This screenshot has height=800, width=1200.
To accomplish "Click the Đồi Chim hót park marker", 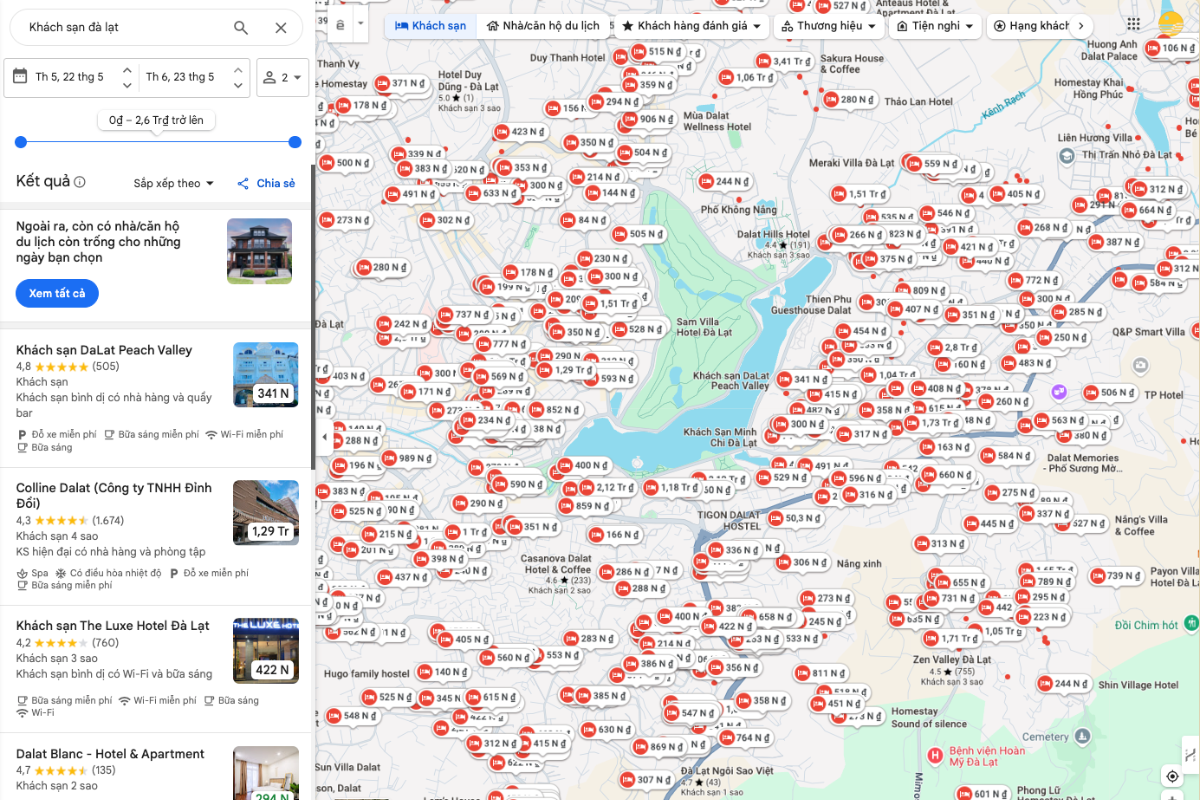I will (x=1190, y=624).
